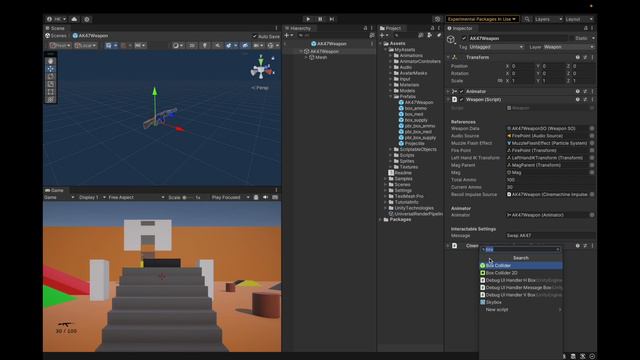The height and width of the screenshot is (360, 640).
Task: Open the account dropdown at top left
Action: pos(56,19)
